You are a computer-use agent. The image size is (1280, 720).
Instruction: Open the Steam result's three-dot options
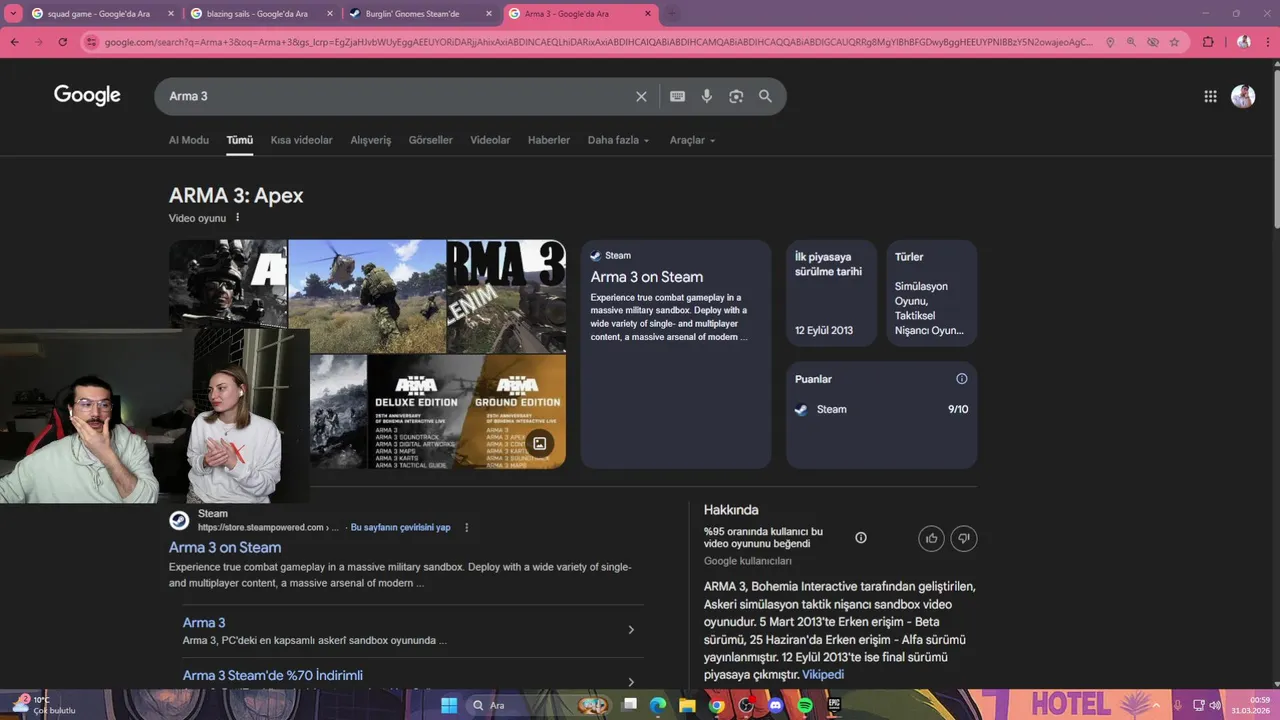point(466,528)
